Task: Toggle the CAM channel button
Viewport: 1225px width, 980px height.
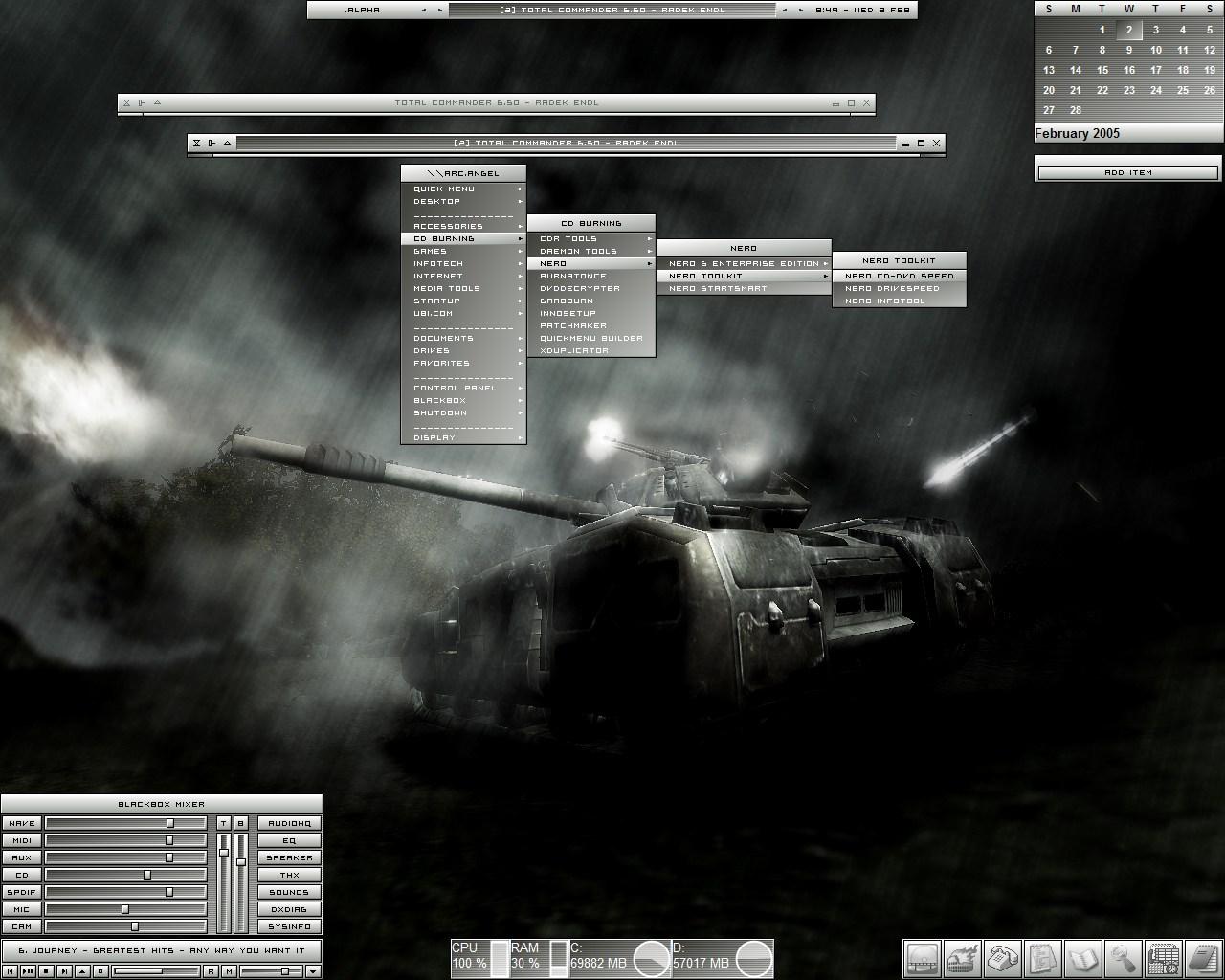Action: point(21,926)
